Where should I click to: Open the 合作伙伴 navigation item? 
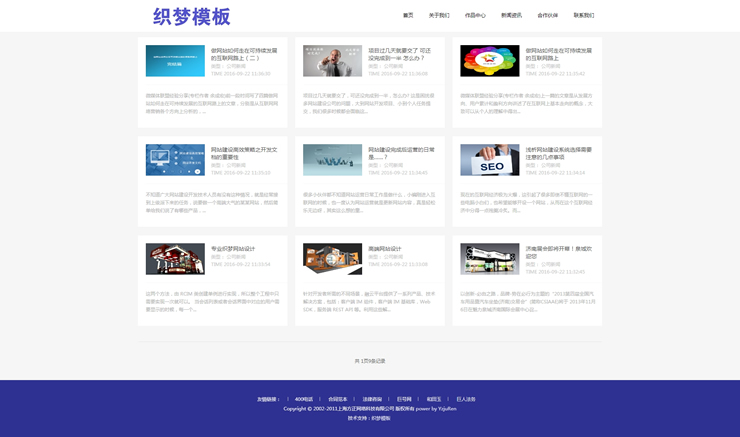[x=547, y=15]
